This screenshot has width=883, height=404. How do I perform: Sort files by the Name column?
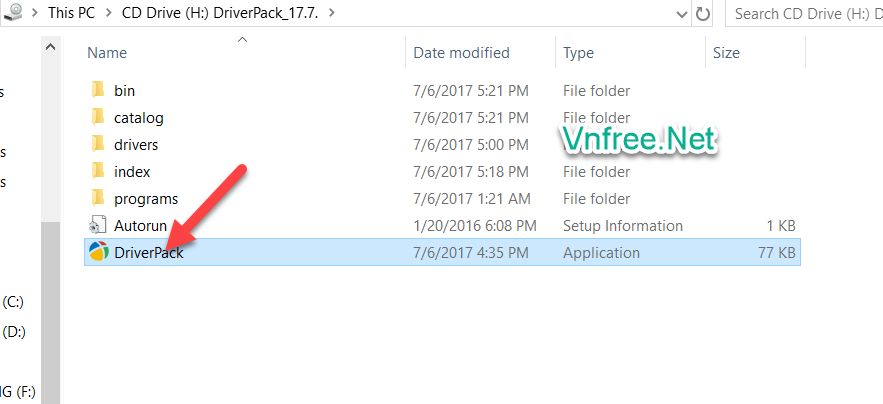108,53
